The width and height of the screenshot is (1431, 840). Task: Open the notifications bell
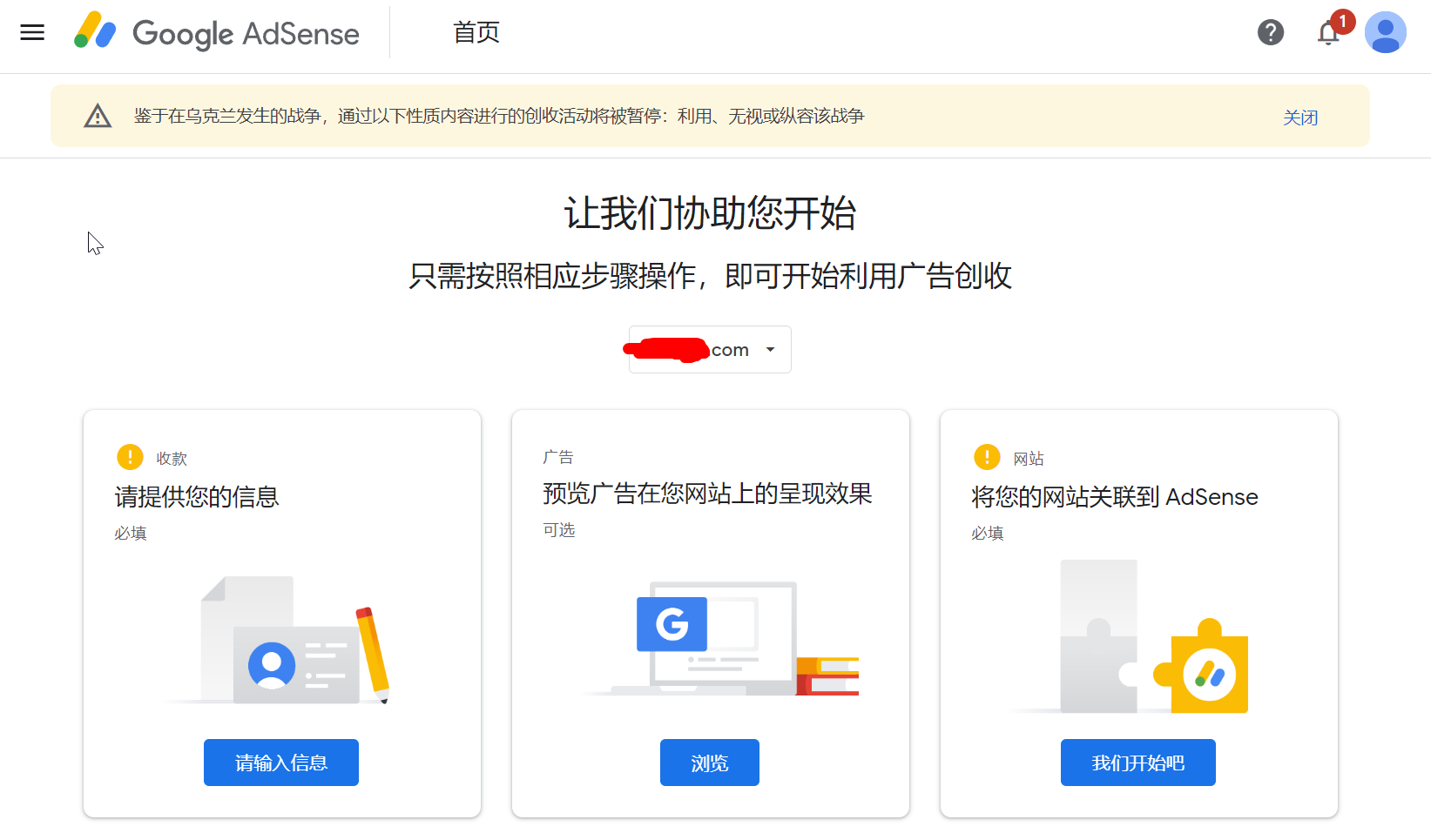pos(1328,33)
